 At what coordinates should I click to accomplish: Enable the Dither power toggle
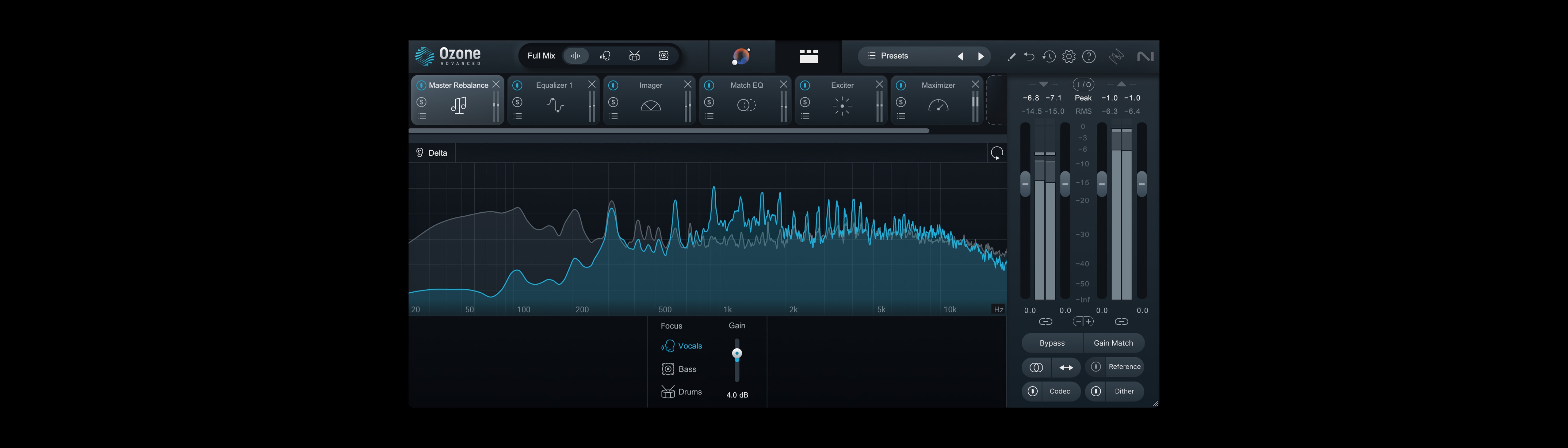click(x=1096, y=391)
